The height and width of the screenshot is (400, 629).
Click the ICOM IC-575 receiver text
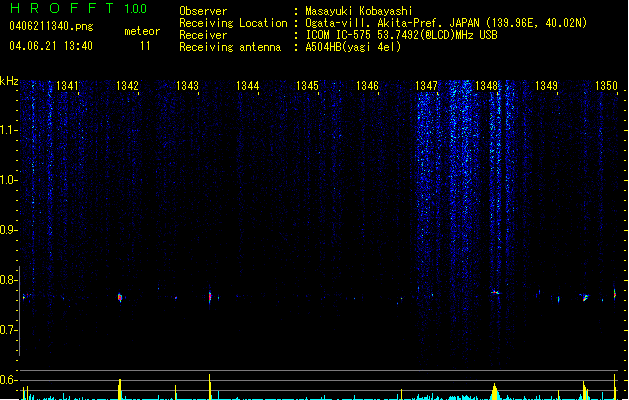[401, 35]
